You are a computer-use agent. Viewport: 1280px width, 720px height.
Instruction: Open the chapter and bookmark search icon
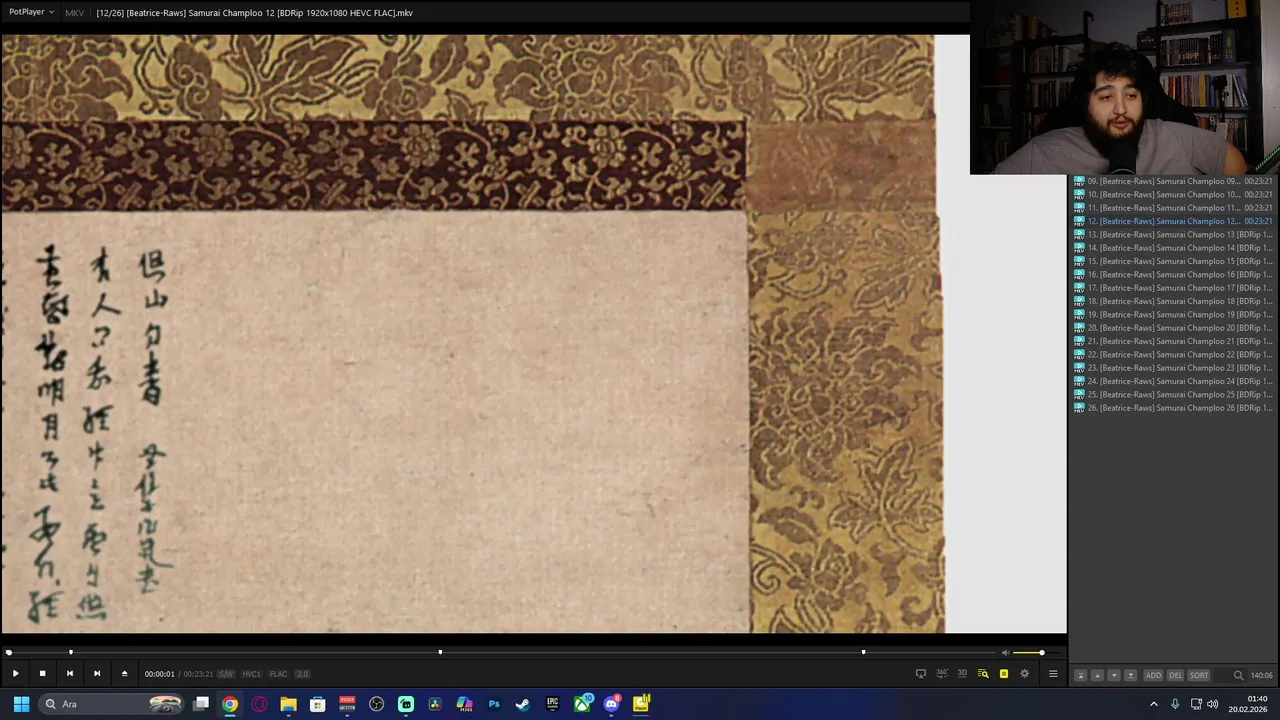(x=983, y=674)
